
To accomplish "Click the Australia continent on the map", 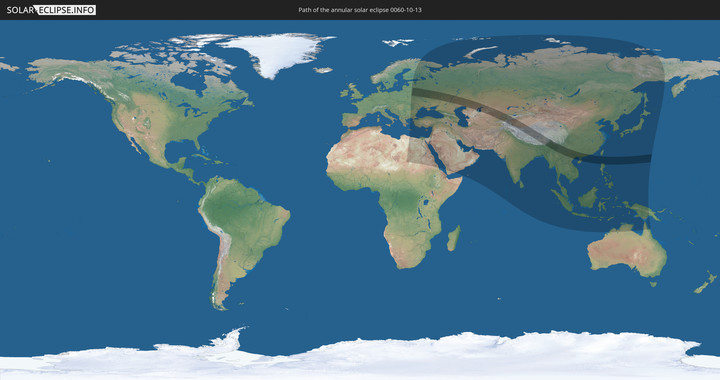I will [x=627, y=251].
